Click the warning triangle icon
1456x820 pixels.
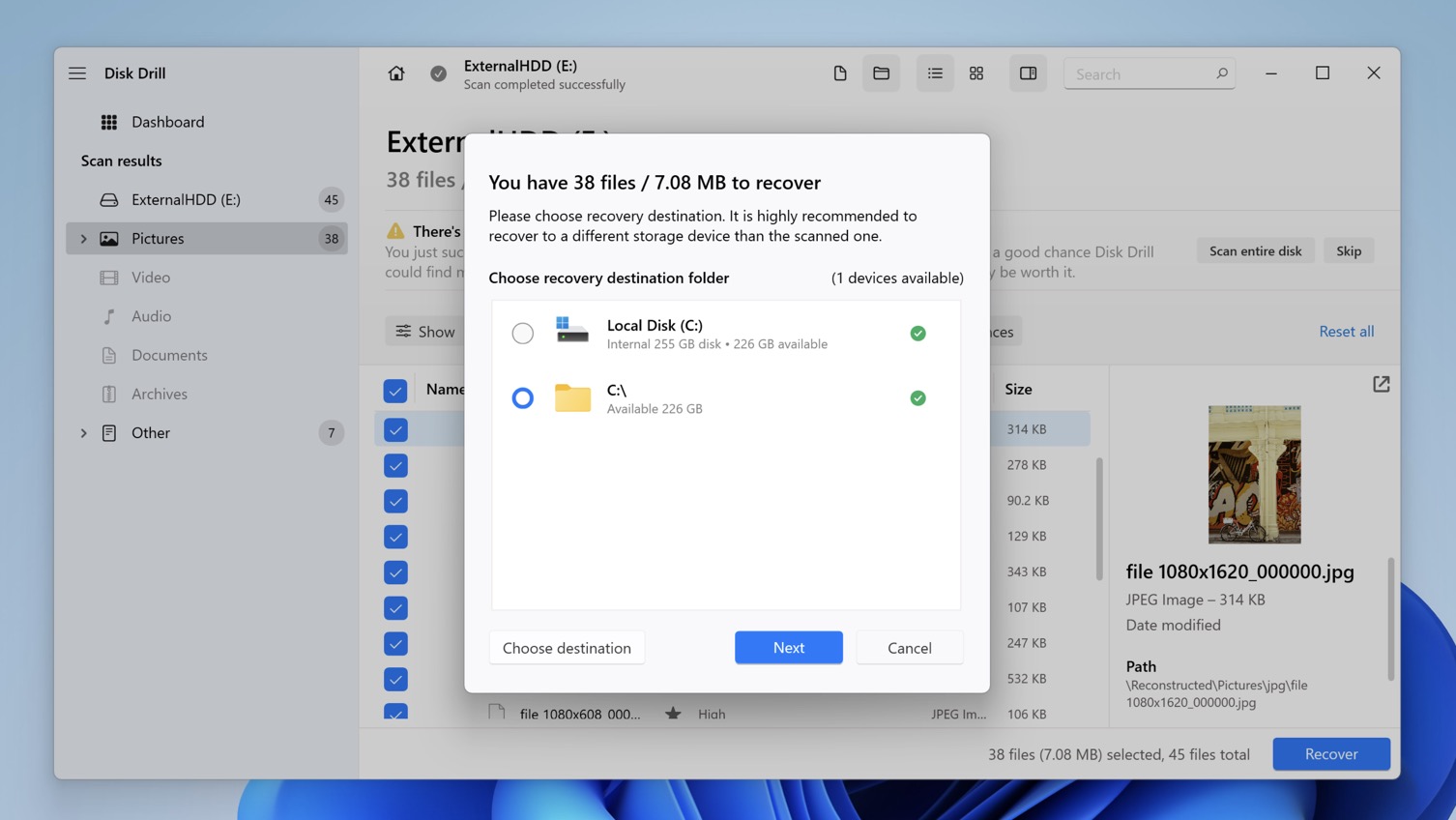pos(395,231)
